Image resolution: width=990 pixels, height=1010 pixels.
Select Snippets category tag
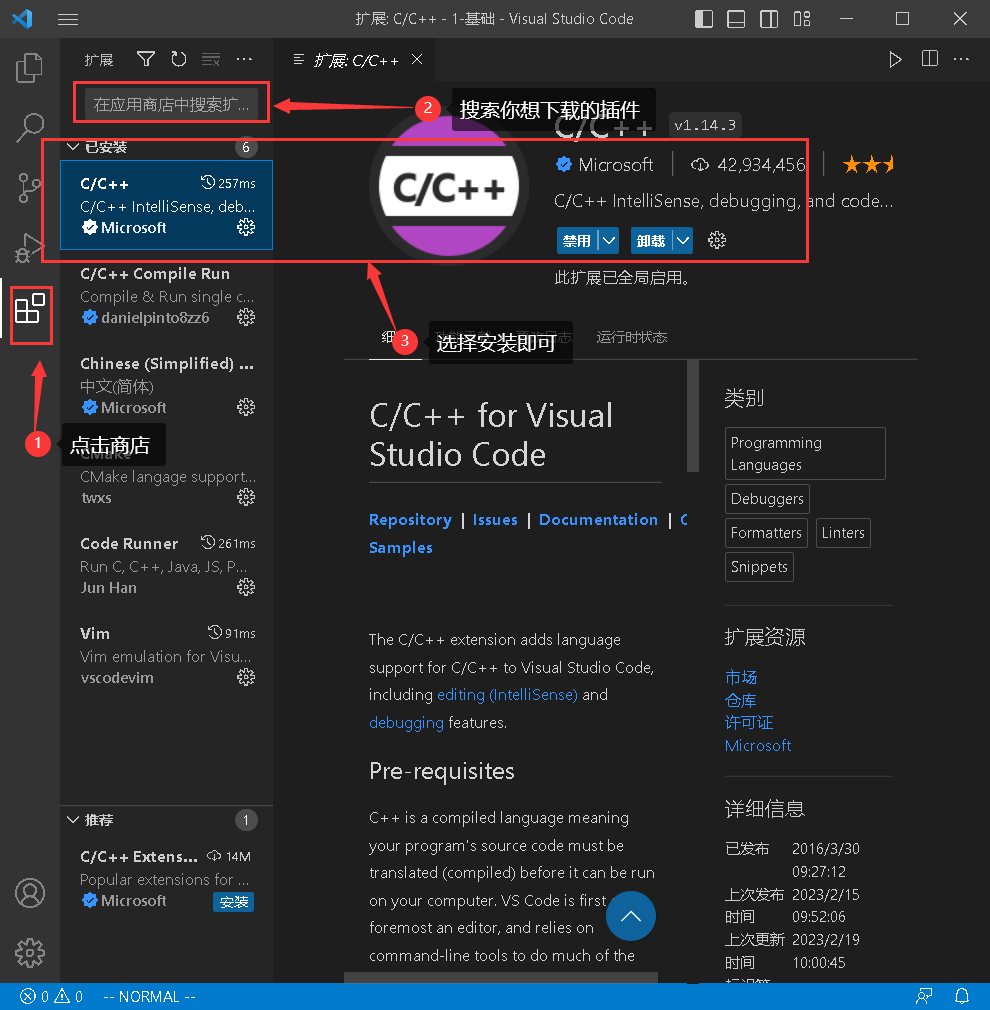point(759,567)
